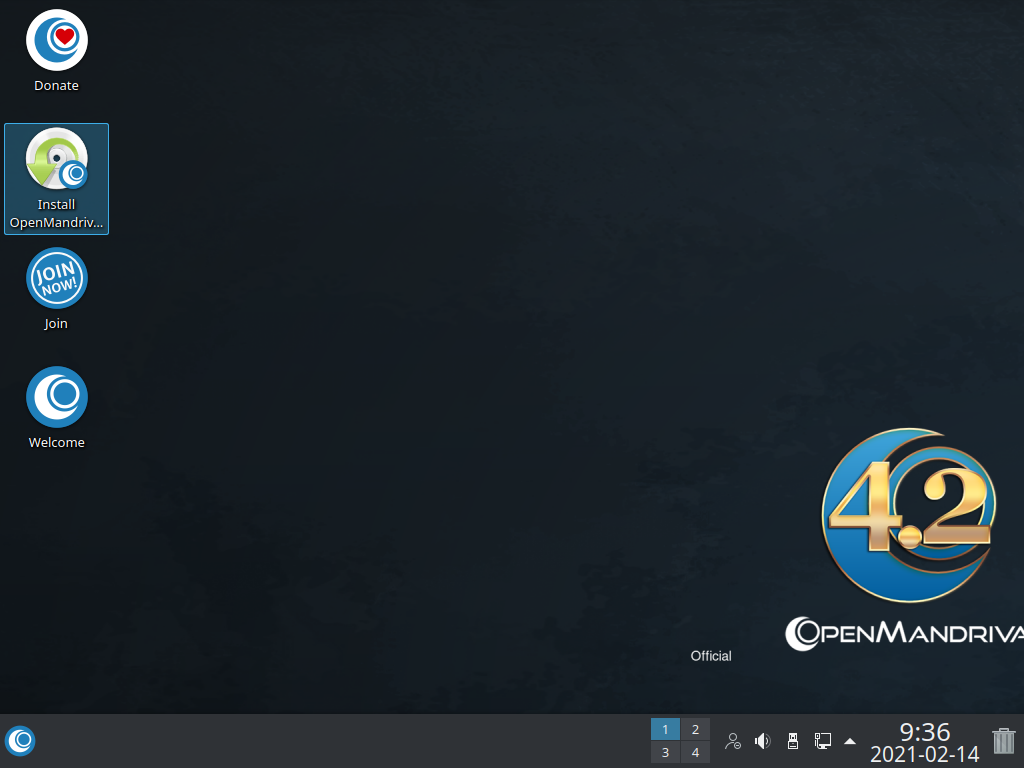Click the 9:36 digital clock
Image resolution: width=1024 pixels, height=768 pixels.
pyautogui.click(x=925, y=731)
